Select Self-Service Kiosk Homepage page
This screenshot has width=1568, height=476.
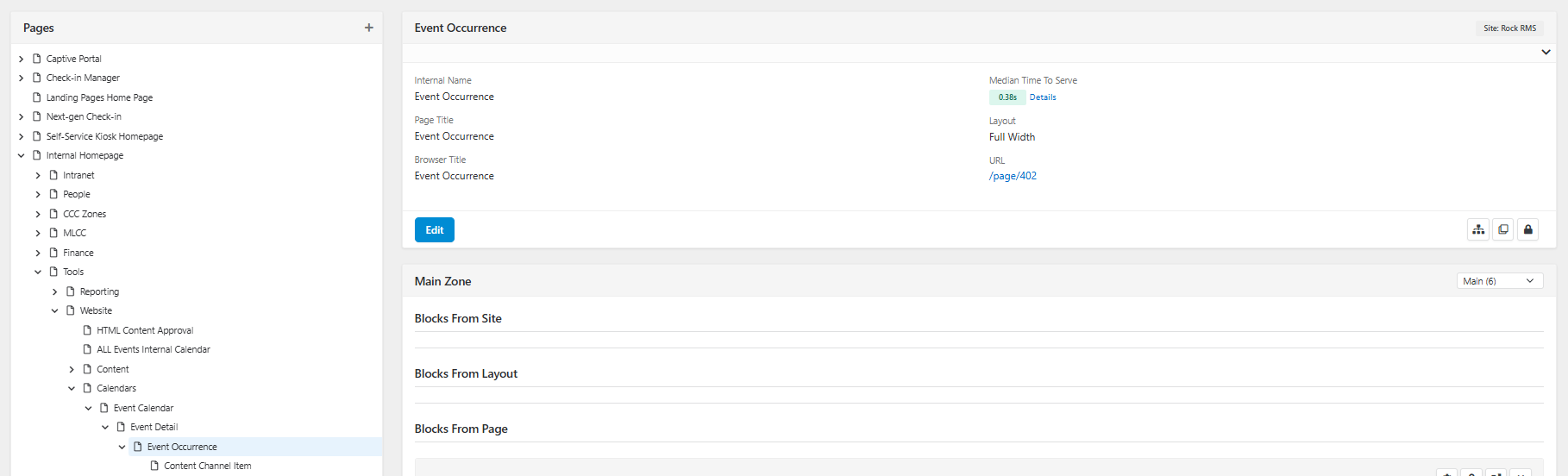104,136
